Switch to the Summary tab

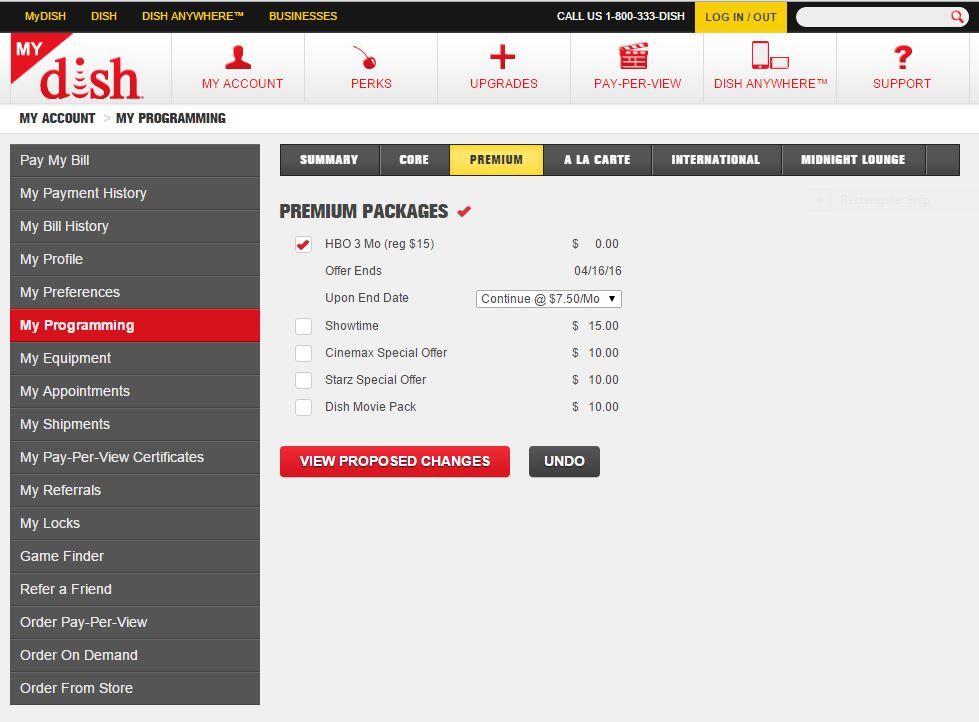click(x=329, y=160)
